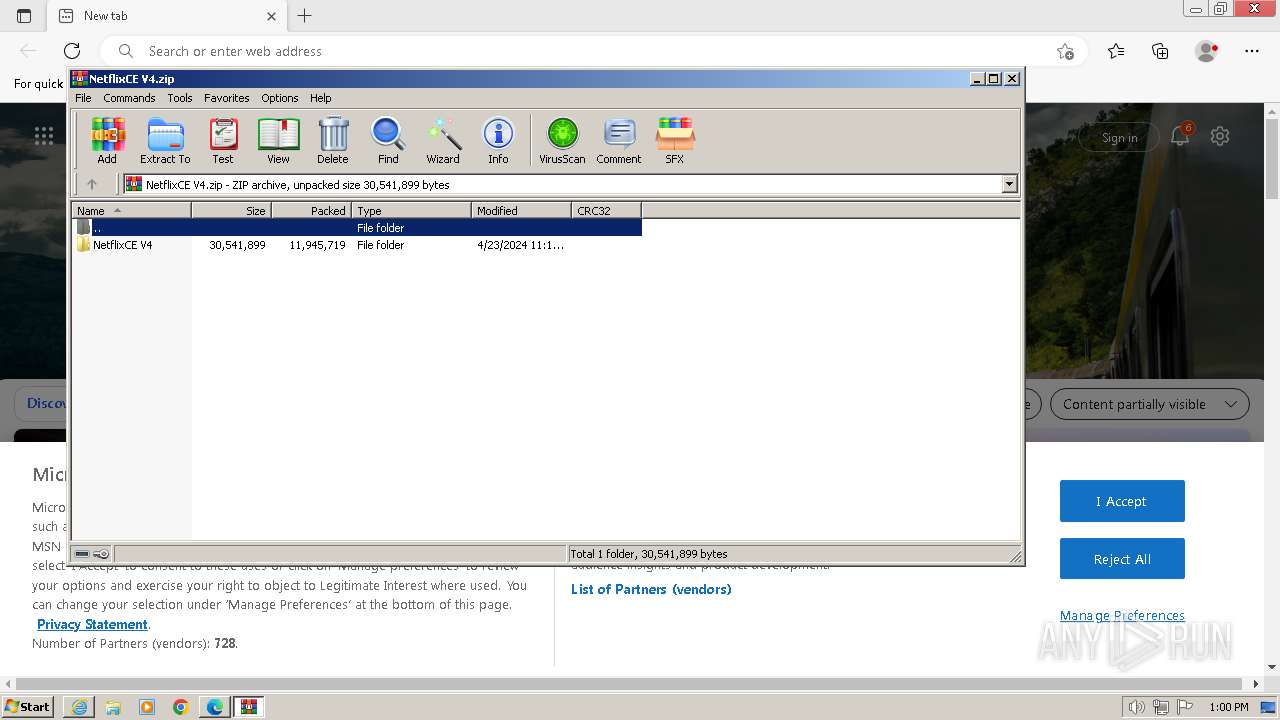Open the Edge profile avatar
This screenshot has width=1280, height=720.
pyautogui.click(x=1206, y=51)
